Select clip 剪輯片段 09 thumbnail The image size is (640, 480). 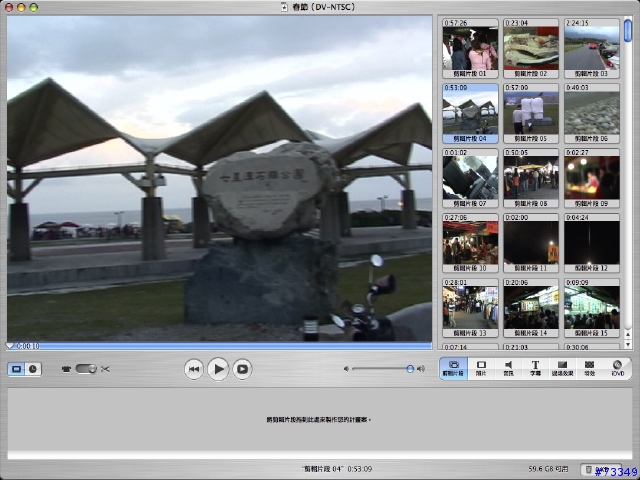pyautogui.click(x=592, y=178)
